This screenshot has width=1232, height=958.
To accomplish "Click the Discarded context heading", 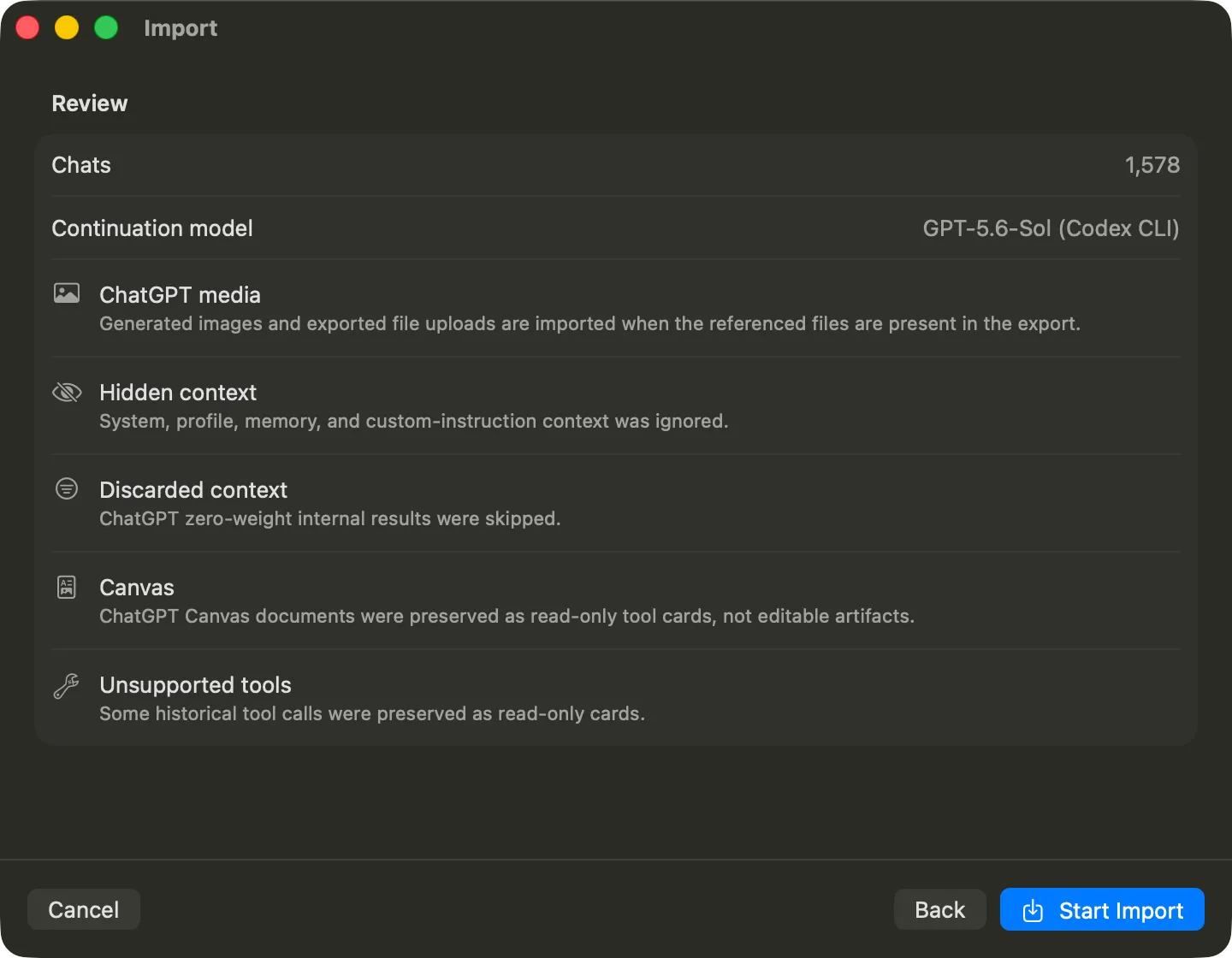I will click(x=193, y=490).
